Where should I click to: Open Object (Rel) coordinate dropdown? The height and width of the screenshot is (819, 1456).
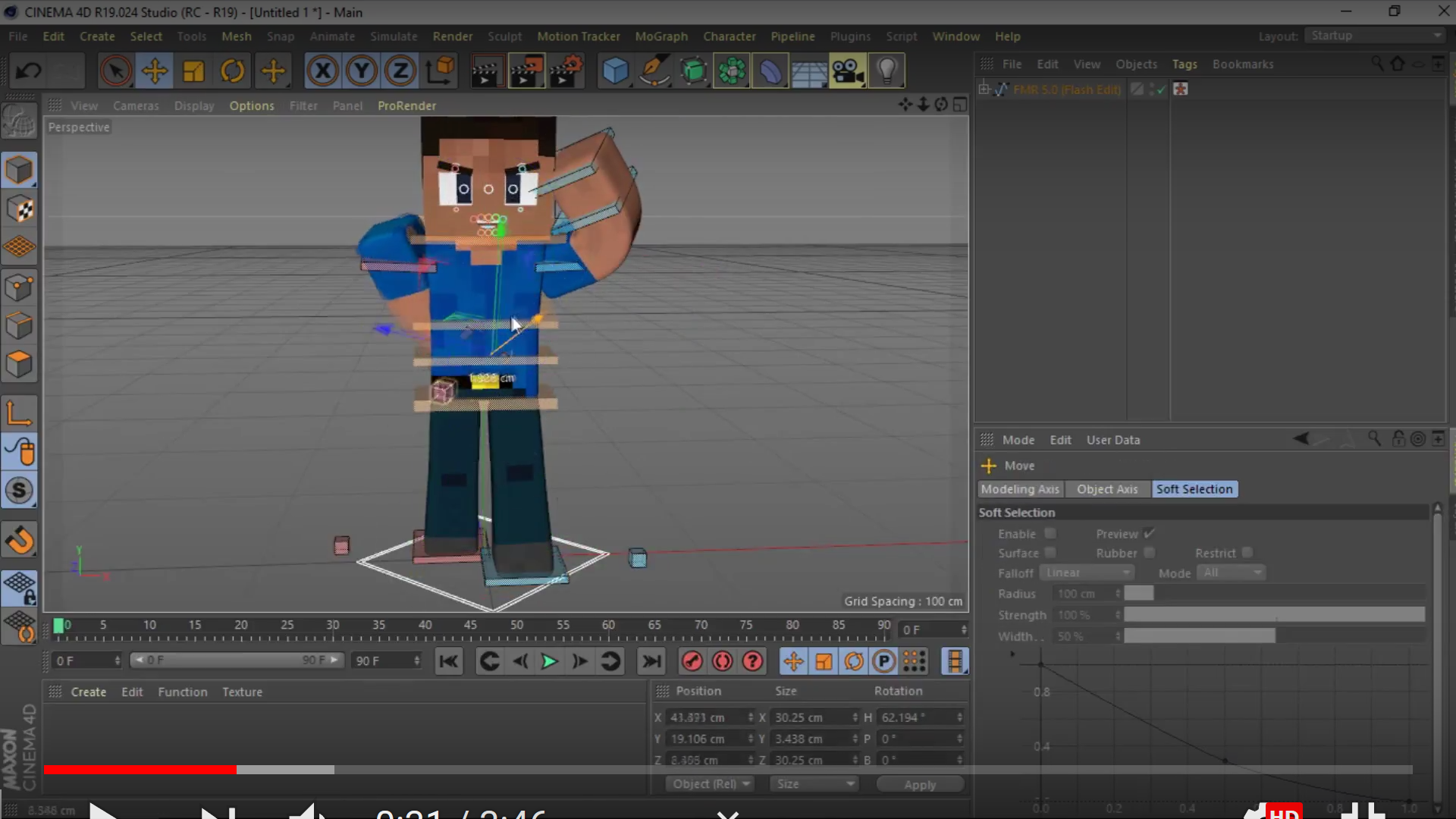tap(710, 784)
